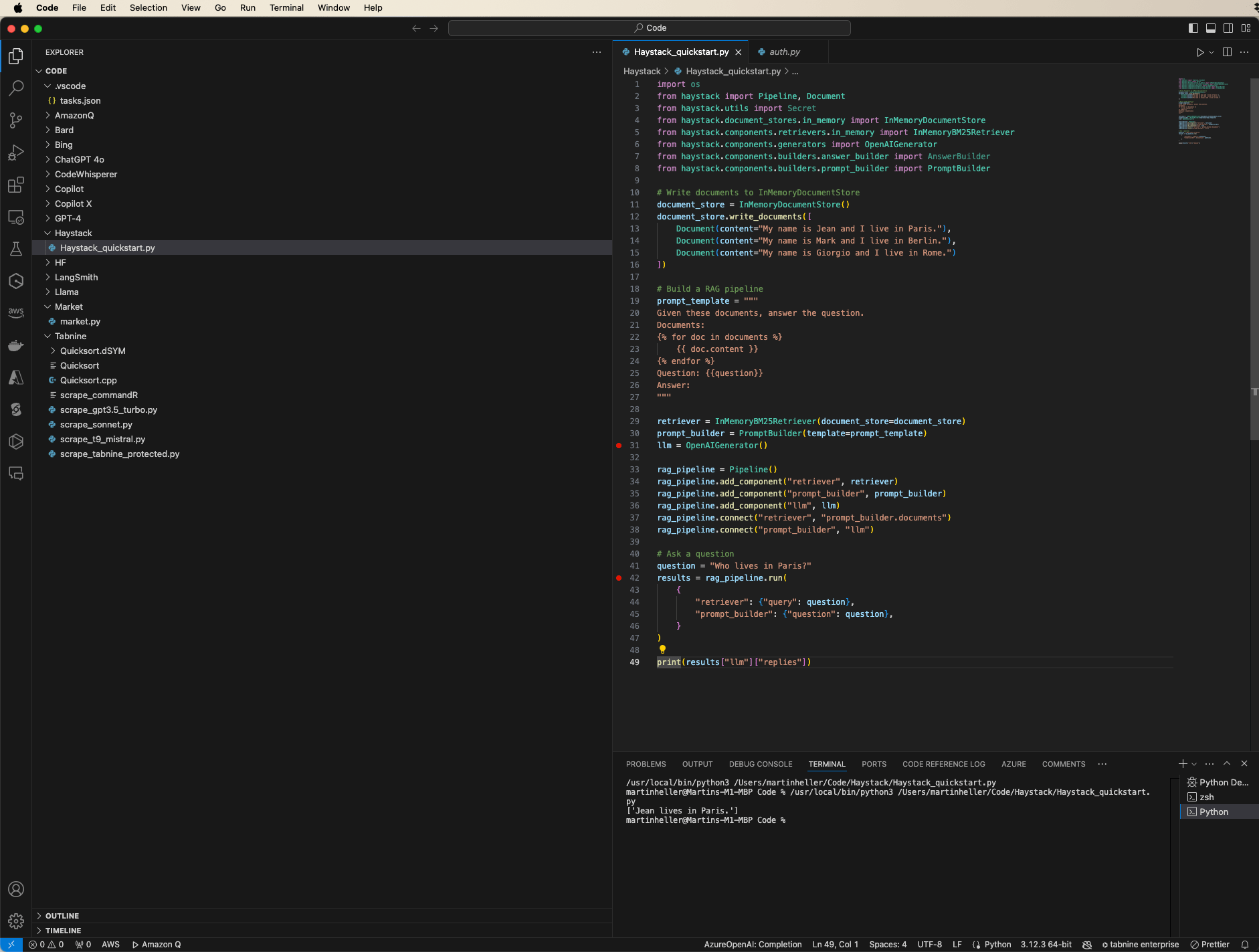1259x952 pixels.
Task: Open the AWS toolkit panel
Action: tap(16, 312)
